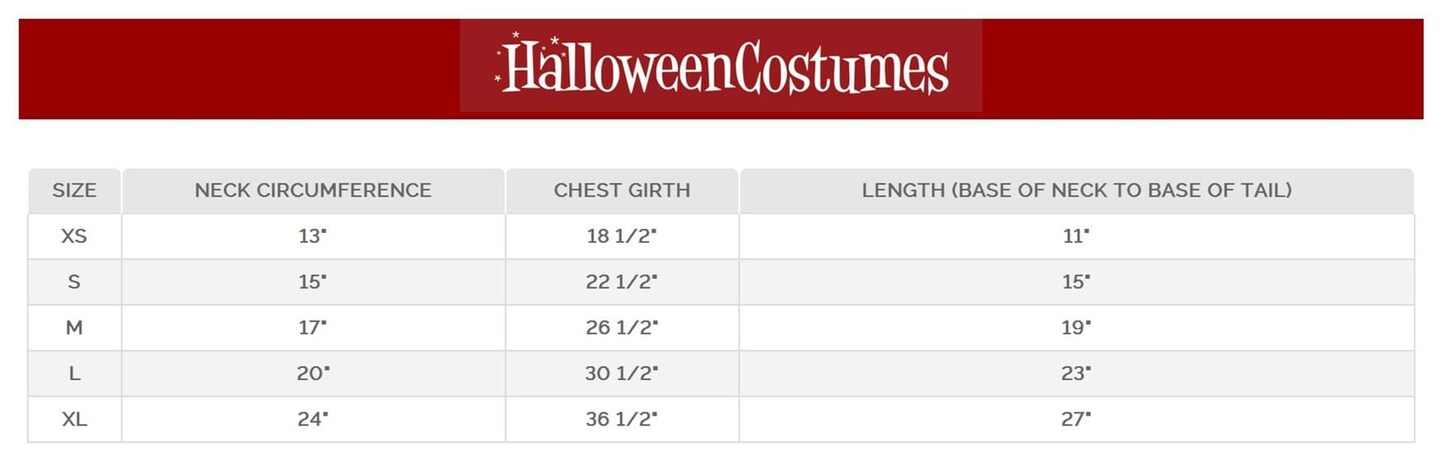Click the 26 1/2" chest girth value
Image resolution: width=1440 pixels, height=470 pixels.
coord(622,328)
